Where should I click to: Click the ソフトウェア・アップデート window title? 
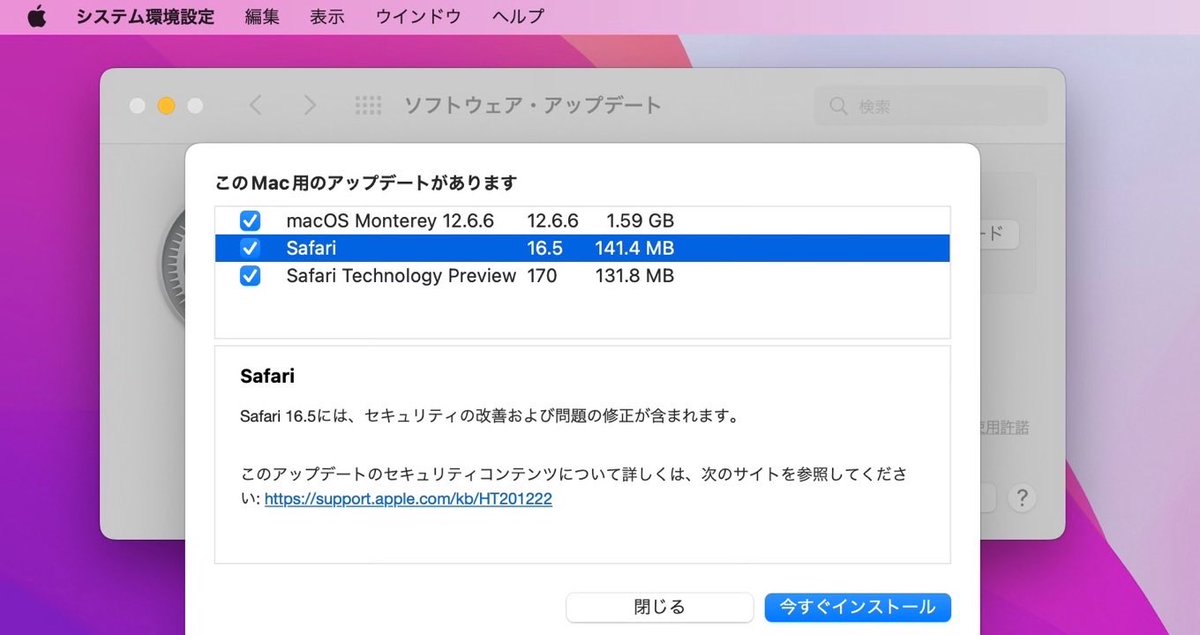point(532,105)
